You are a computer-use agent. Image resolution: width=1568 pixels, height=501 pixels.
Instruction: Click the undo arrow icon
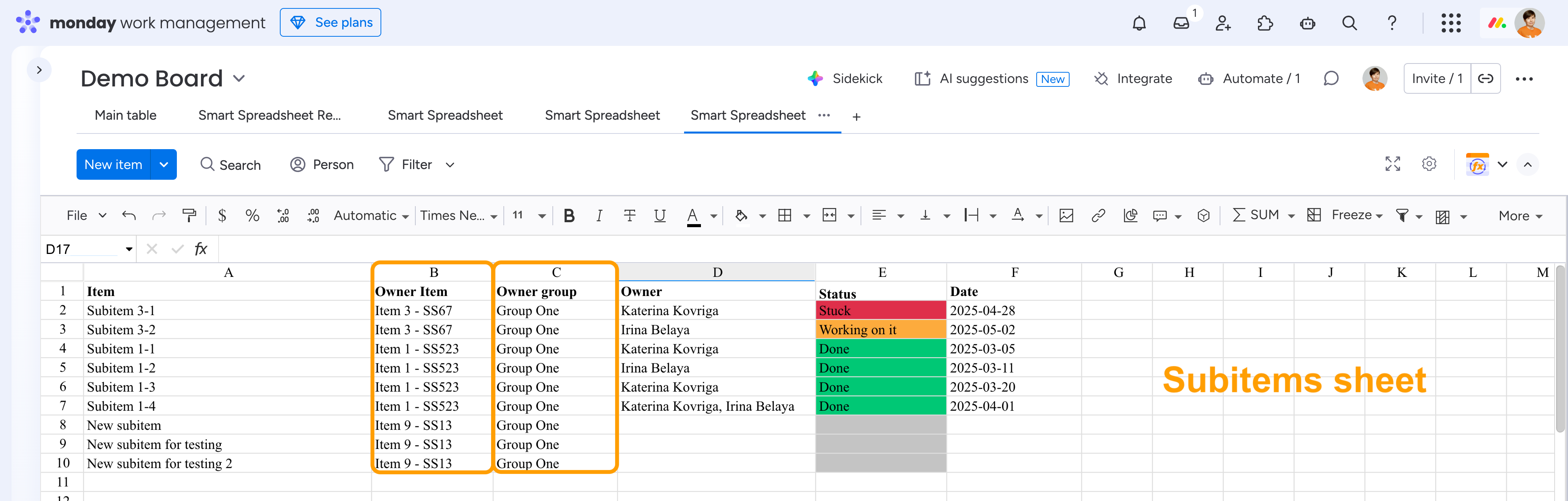[129, 215]
